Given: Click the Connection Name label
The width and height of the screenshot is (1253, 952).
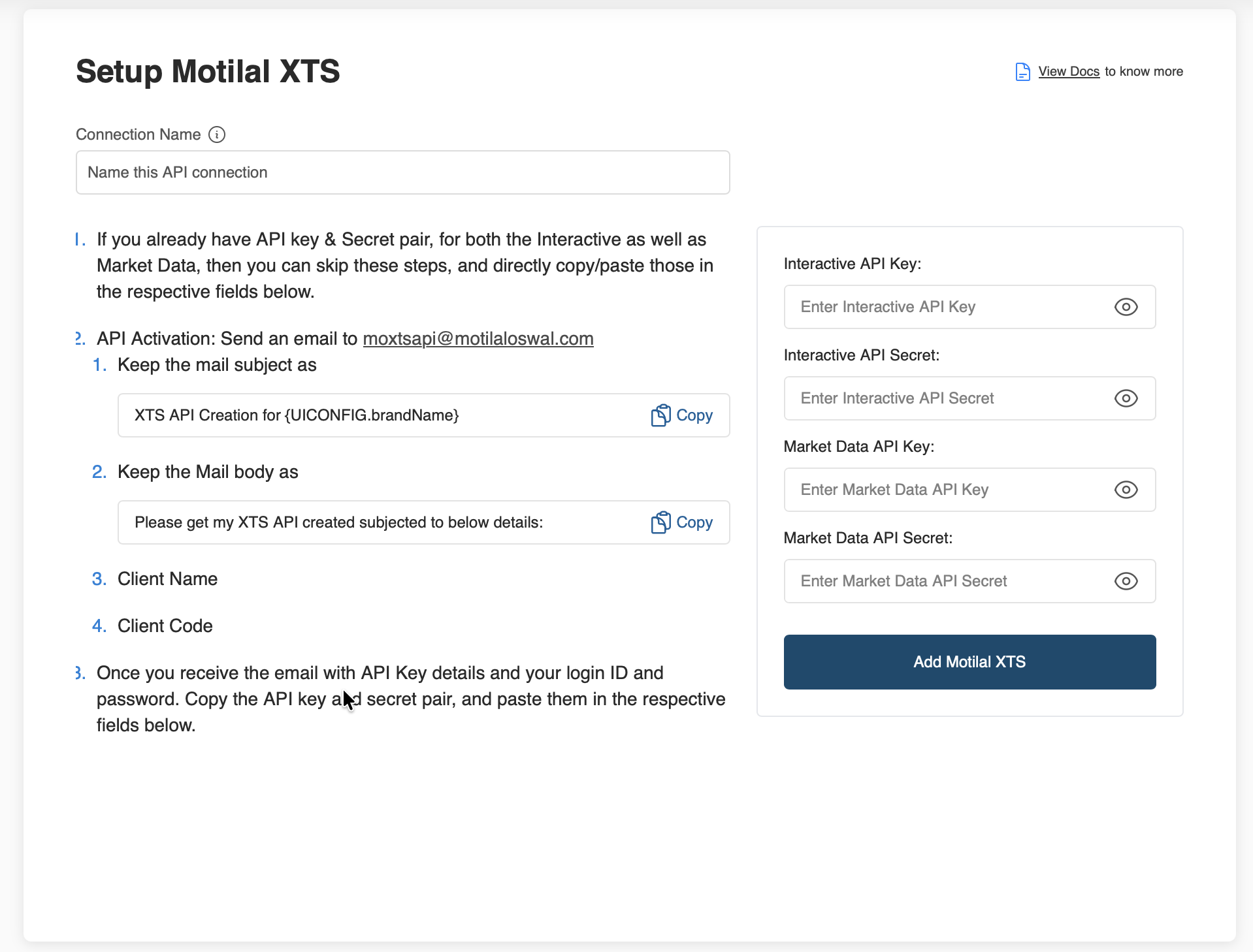Looking at the screenshot, I should tap(138, 135).
